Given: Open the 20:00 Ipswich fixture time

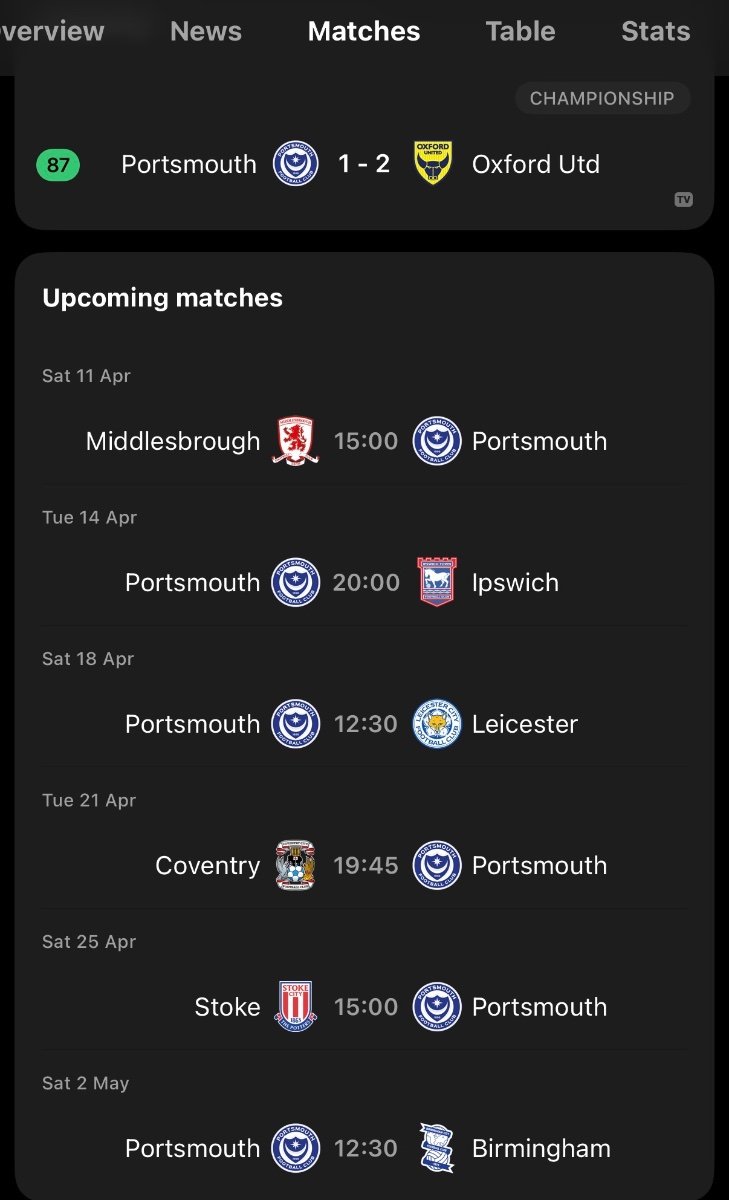Looking at the screenshot, I should pos(366,582).
